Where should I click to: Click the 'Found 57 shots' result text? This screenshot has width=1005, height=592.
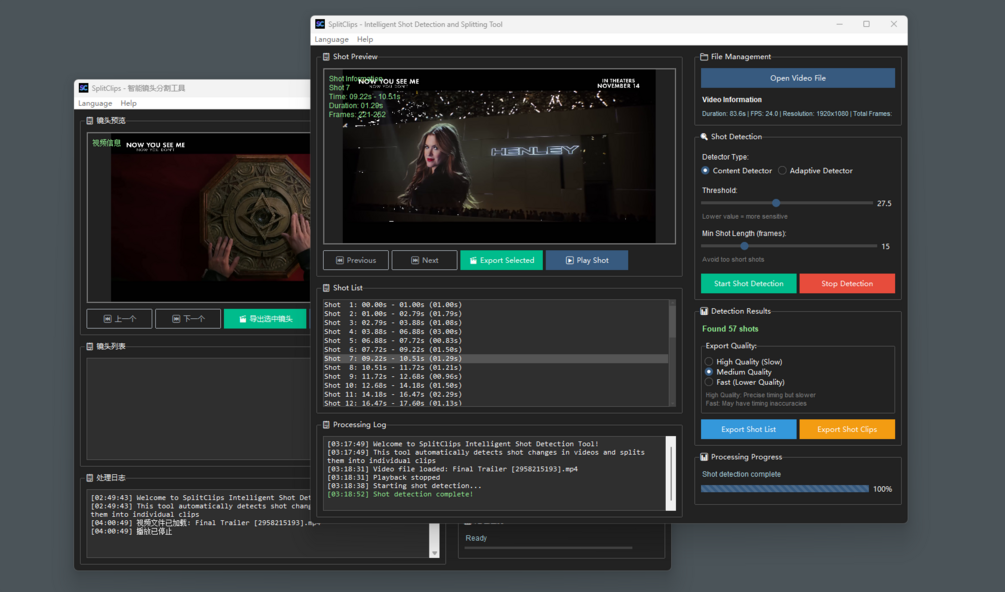[x=730, y=329]
